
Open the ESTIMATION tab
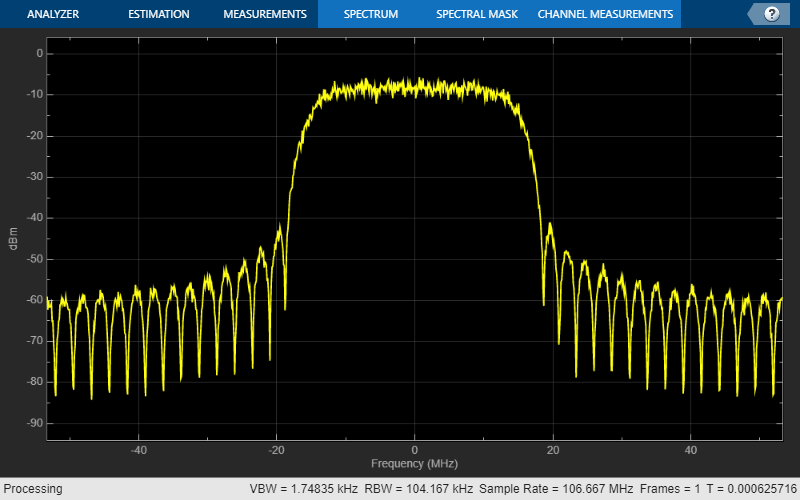(159, 14)
